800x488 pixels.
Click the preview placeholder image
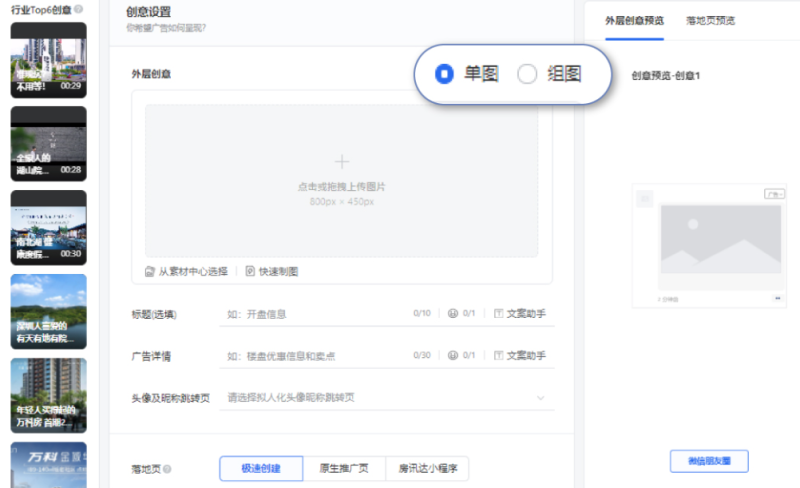(720, 239)
